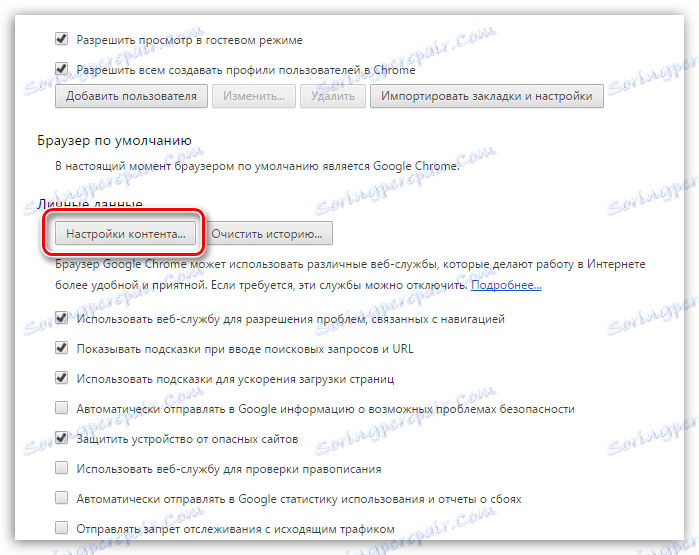This screenshot has width=699, height=555.
Task: Enable 'Отправлять запрет отслеживания с исходящим трафиком'
Action: [62, 528]
